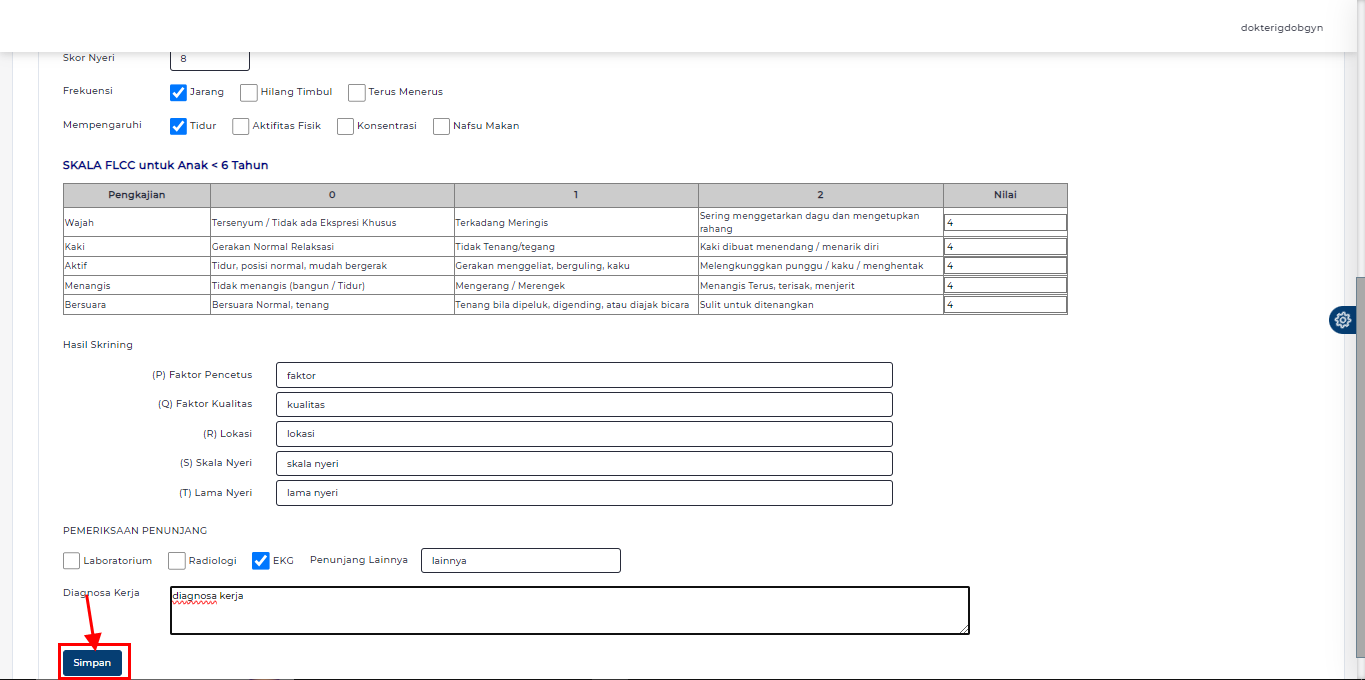This screenshot has width=1365, height=680.
Task: Disable the Jarang frequency checkbox
Action: (176, 92)
